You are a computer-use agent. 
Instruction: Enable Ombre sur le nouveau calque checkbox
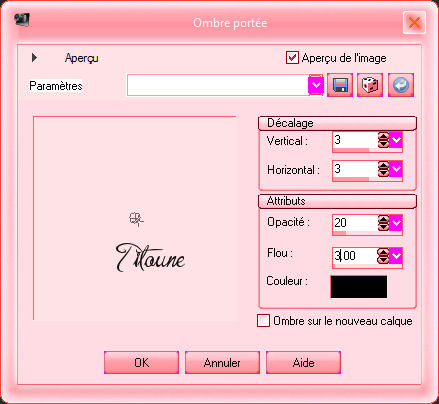[x=263, y=321]
